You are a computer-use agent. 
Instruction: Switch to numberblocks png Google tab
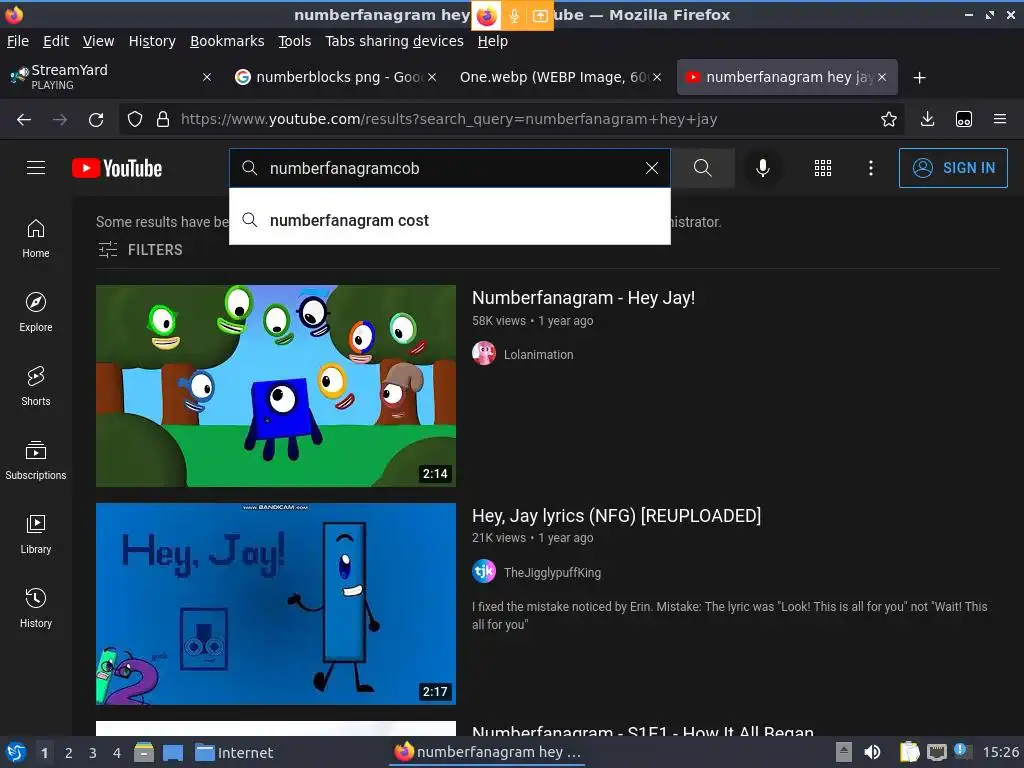point(335,77)
